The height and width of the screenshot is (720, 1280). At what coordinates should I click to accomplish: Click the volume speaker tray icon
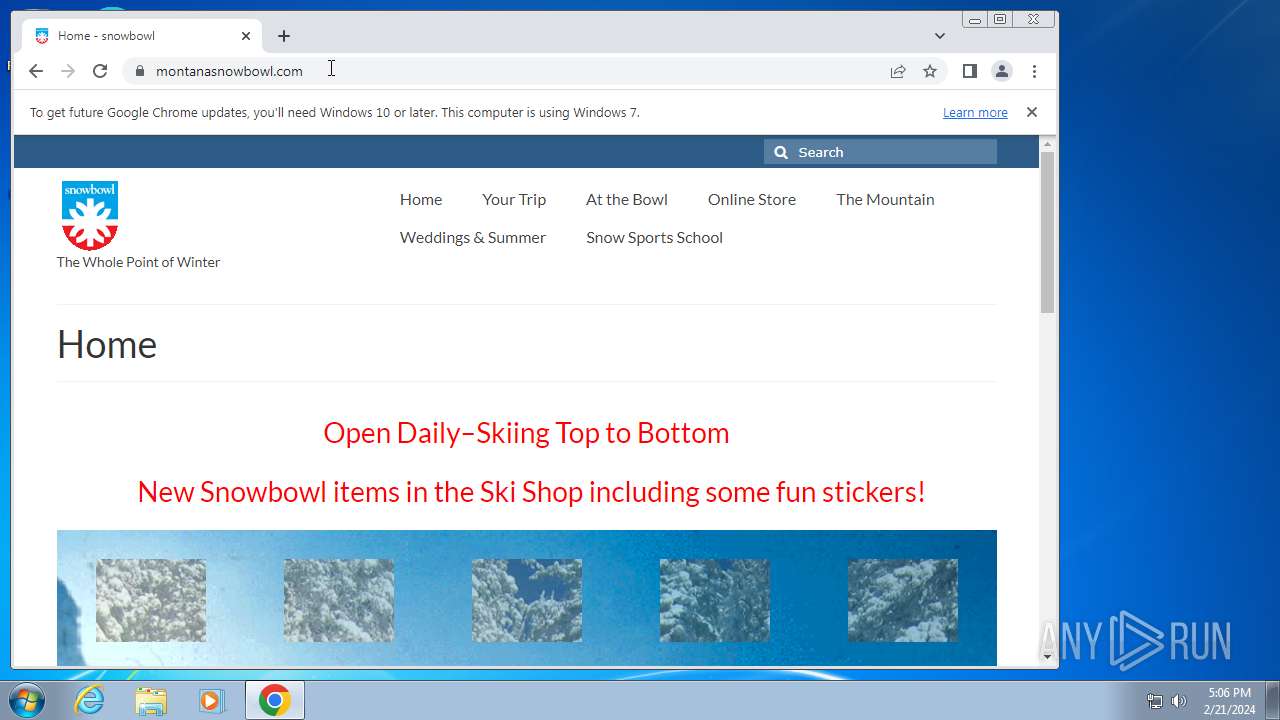click(1179, 701)
